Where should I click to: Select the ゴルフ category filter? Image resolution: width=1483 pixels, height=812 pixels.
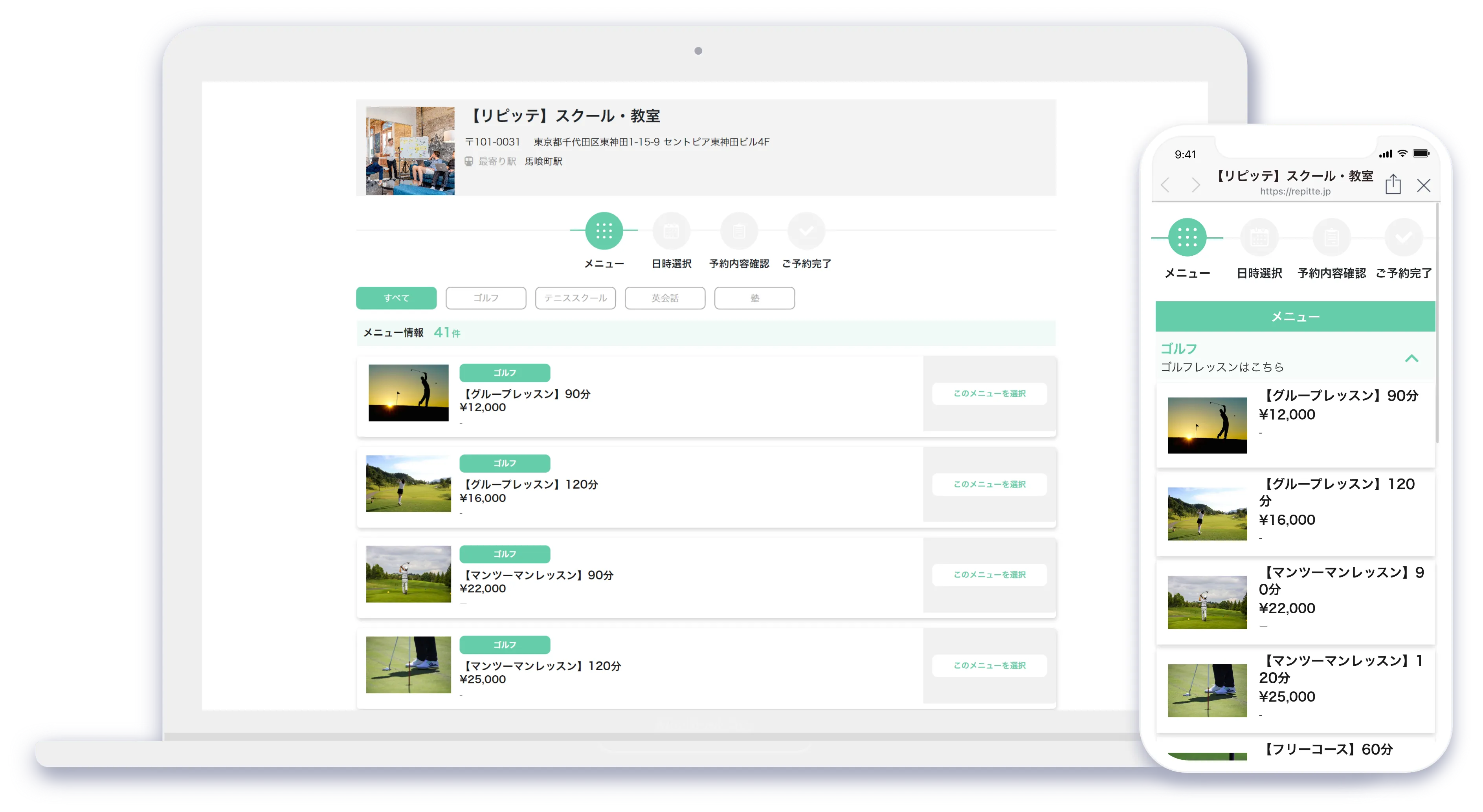[x=486, y=298]
